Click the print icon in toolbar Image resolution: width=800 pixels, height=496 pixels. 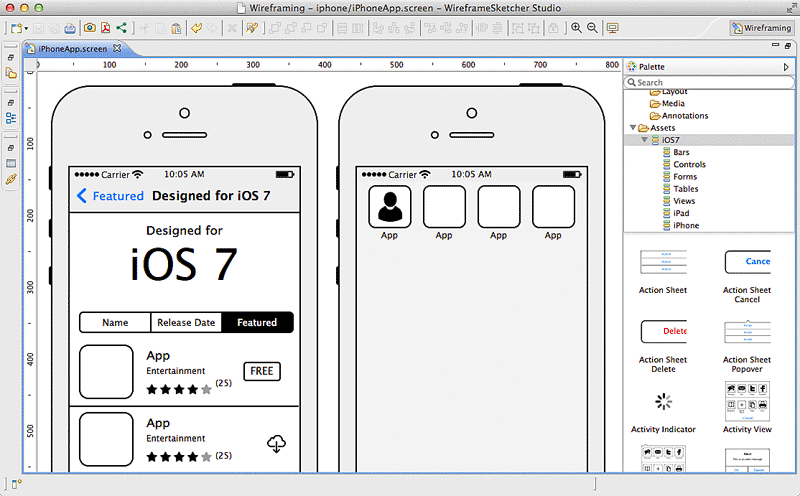point(70,28)
